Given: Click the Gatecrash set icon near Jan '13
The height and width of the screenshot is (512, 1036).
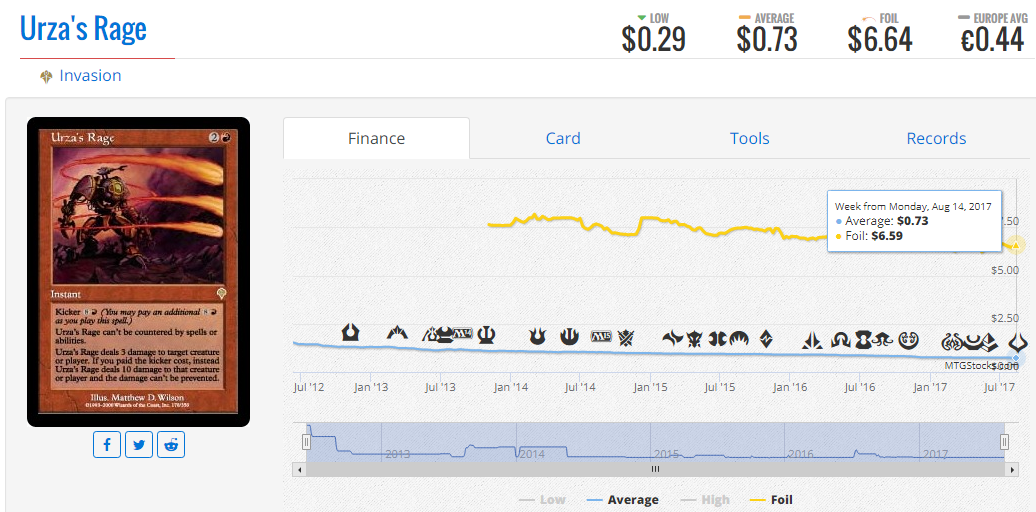Looking at the screenshot, I should (397, 334).
